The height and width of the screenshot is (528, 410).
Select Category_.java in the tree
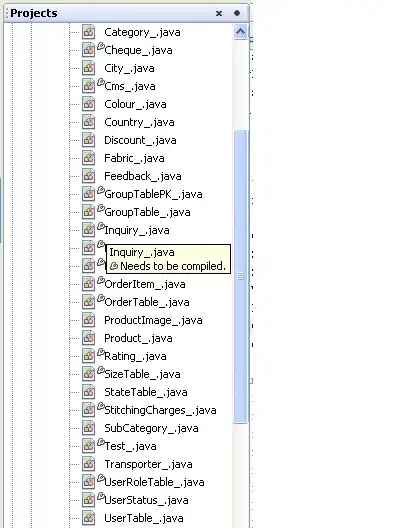click(x=142, y=32)
